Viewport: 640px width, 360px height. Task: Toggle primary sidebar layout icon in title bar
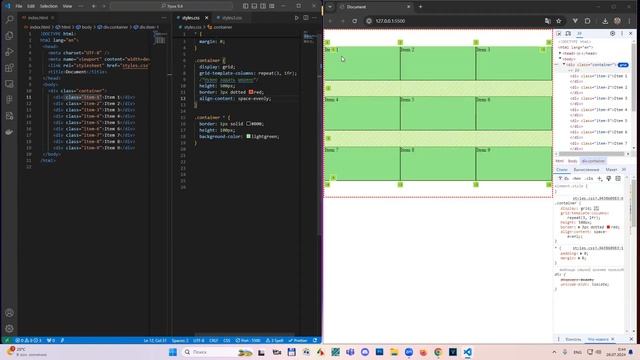click(245, 6)
